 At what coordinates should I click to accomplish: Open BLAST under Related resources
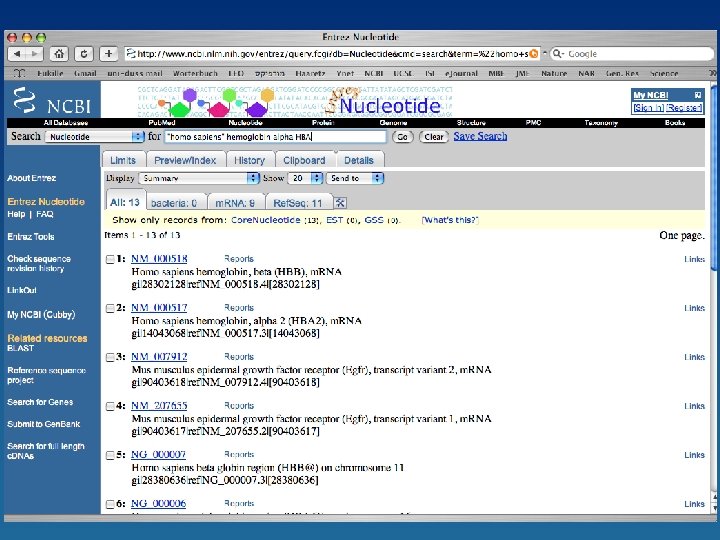(21, 348)
